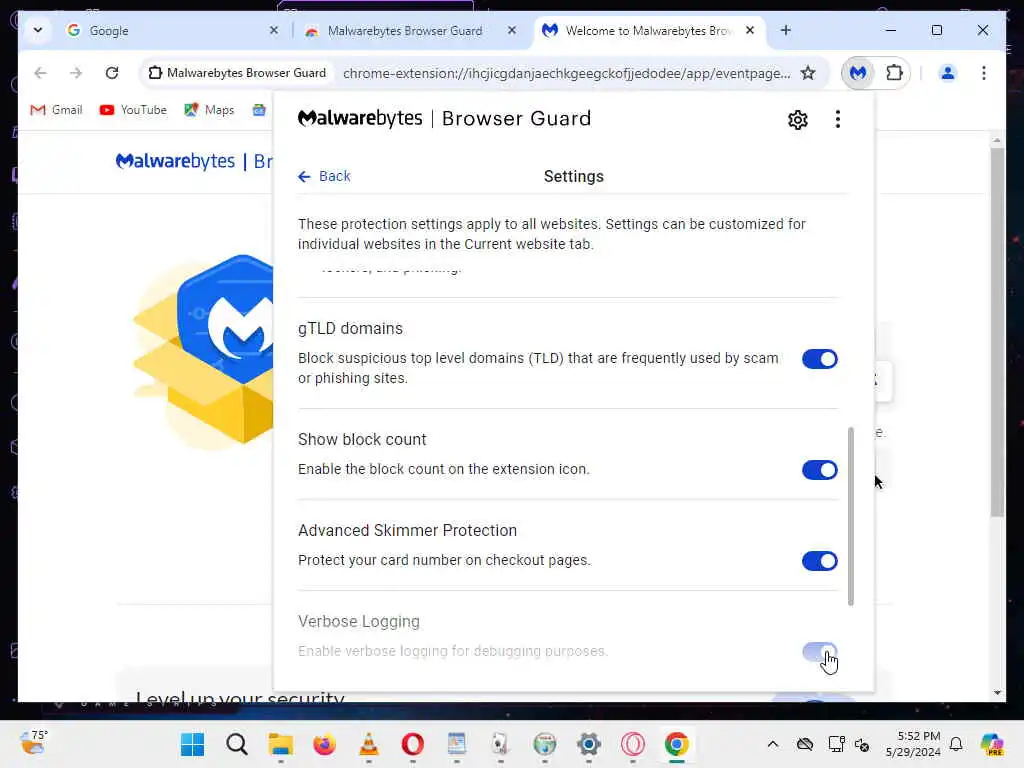
Task: Open Solitaire cards app in taskbar
Action: coord(500,744)
